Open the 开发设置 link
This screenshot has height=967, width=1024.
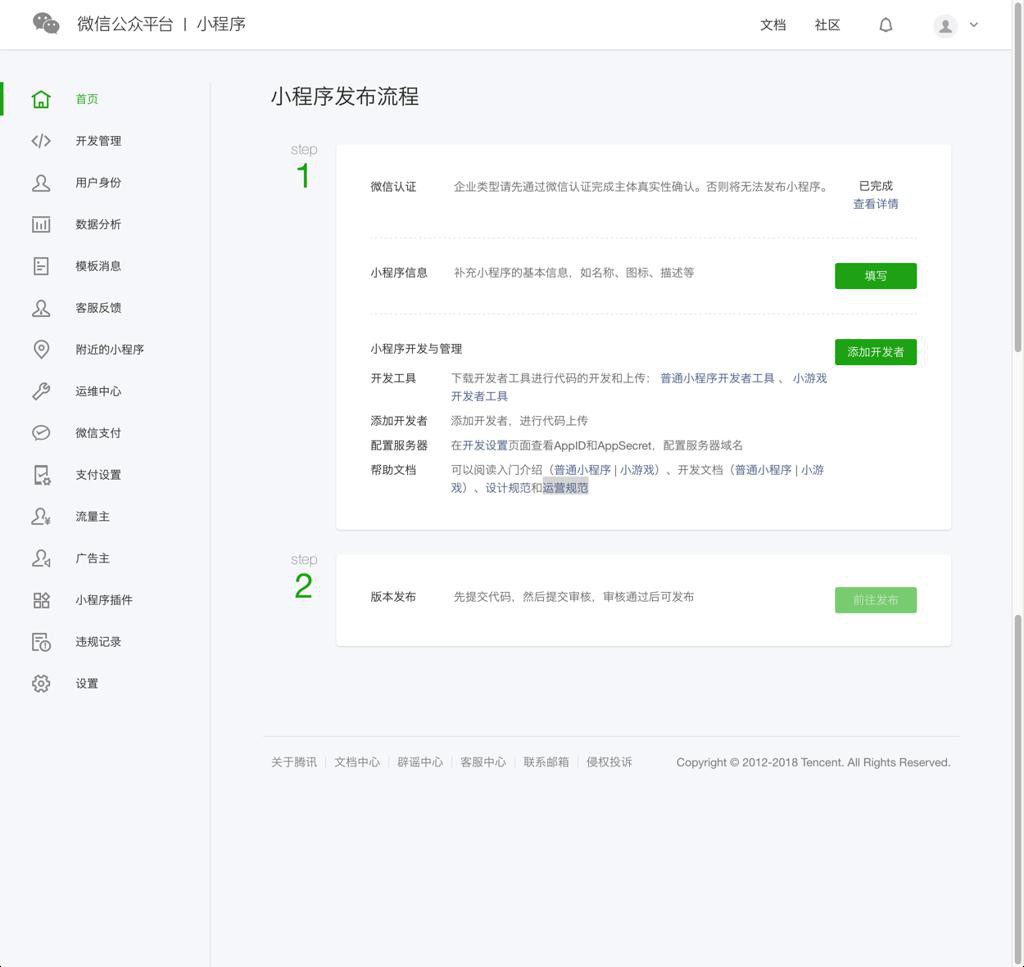[485, 445]
